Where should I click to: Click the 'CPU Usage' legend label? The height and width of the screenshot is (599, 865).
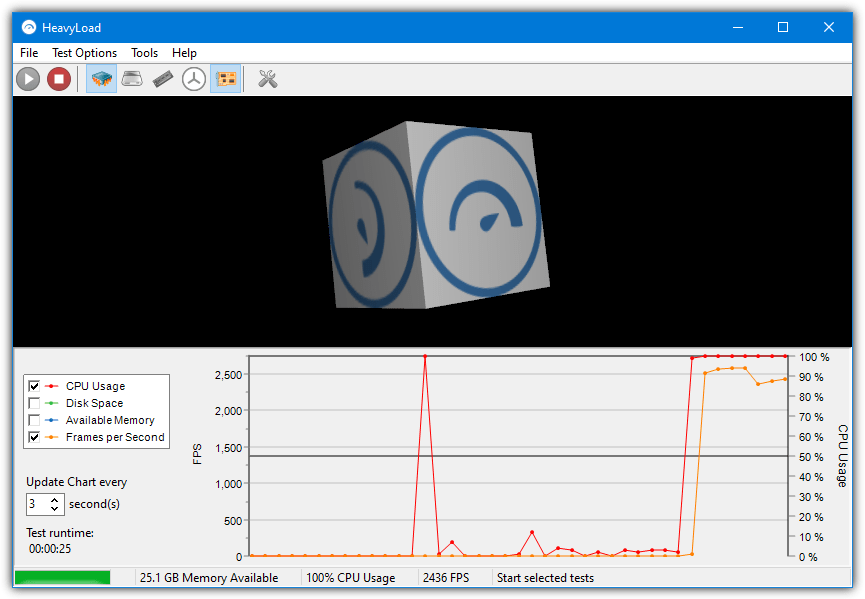[x=95, y=386]
